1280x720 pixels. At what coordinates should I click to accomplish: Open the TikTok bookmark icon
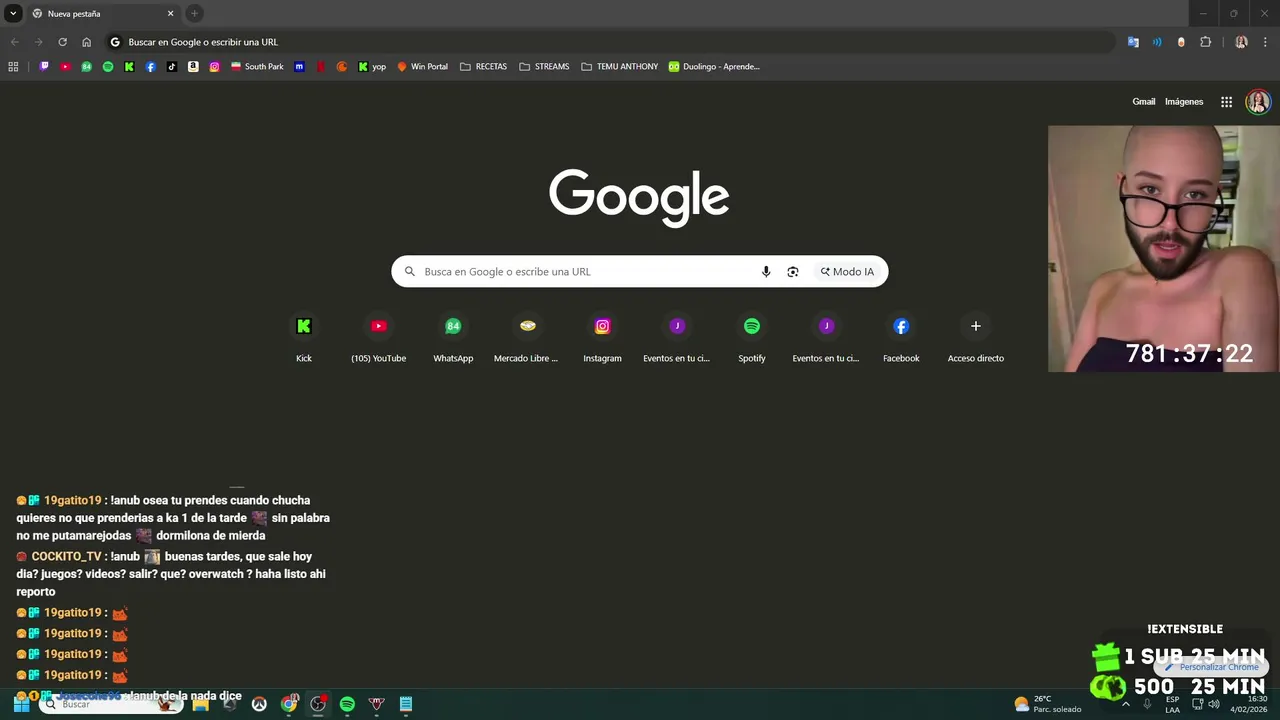(x=172, y=67)
